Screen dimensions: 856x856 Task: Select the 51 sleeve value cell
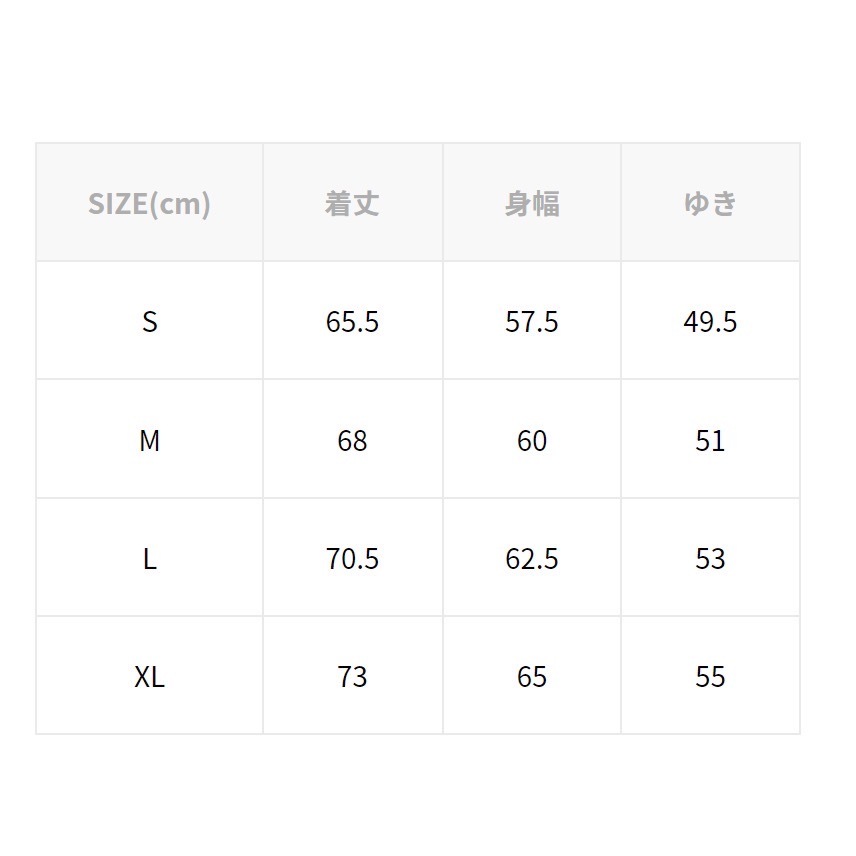710,441
